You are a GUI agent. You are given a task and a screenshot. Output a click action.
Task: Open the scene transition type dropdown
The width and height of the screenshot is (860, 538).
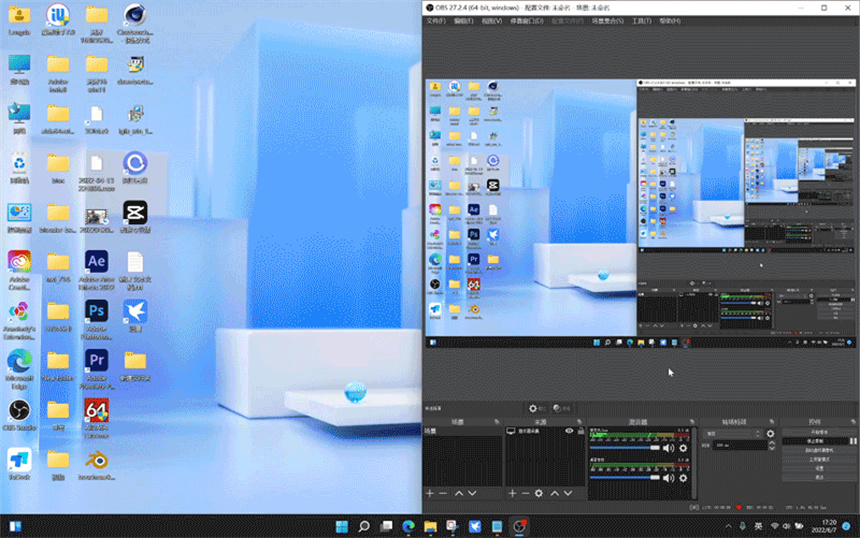point(732,433)
